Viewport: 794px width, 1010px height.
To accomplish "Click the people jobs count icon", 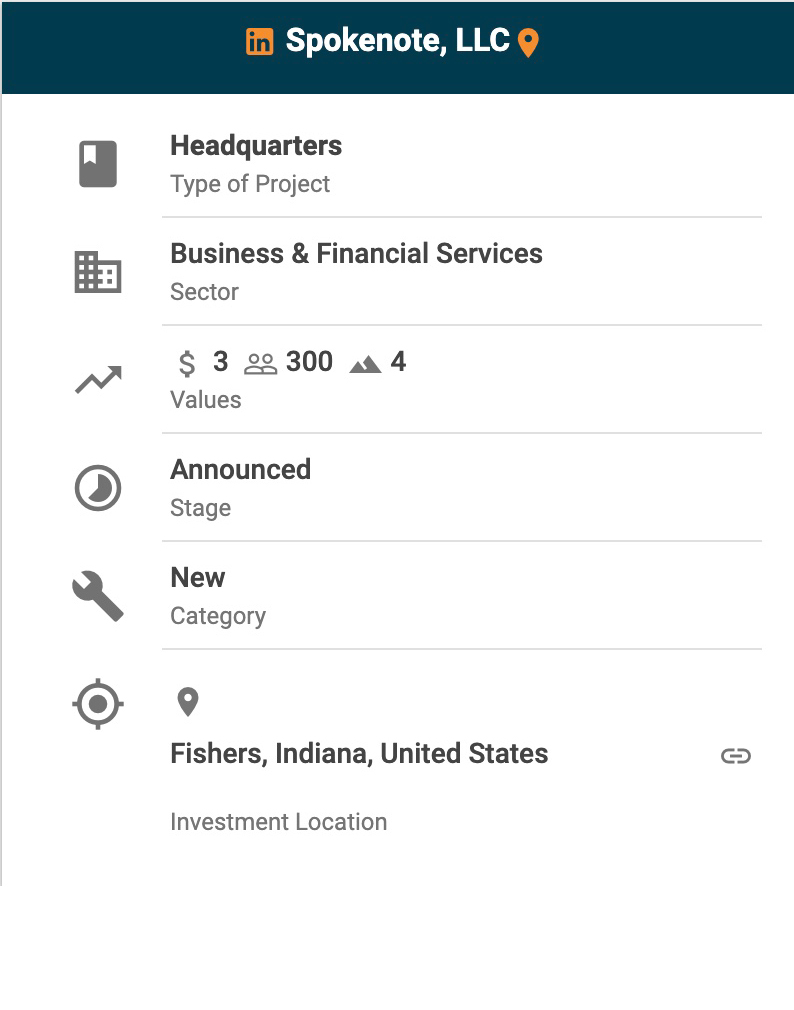I will [261, 364].
